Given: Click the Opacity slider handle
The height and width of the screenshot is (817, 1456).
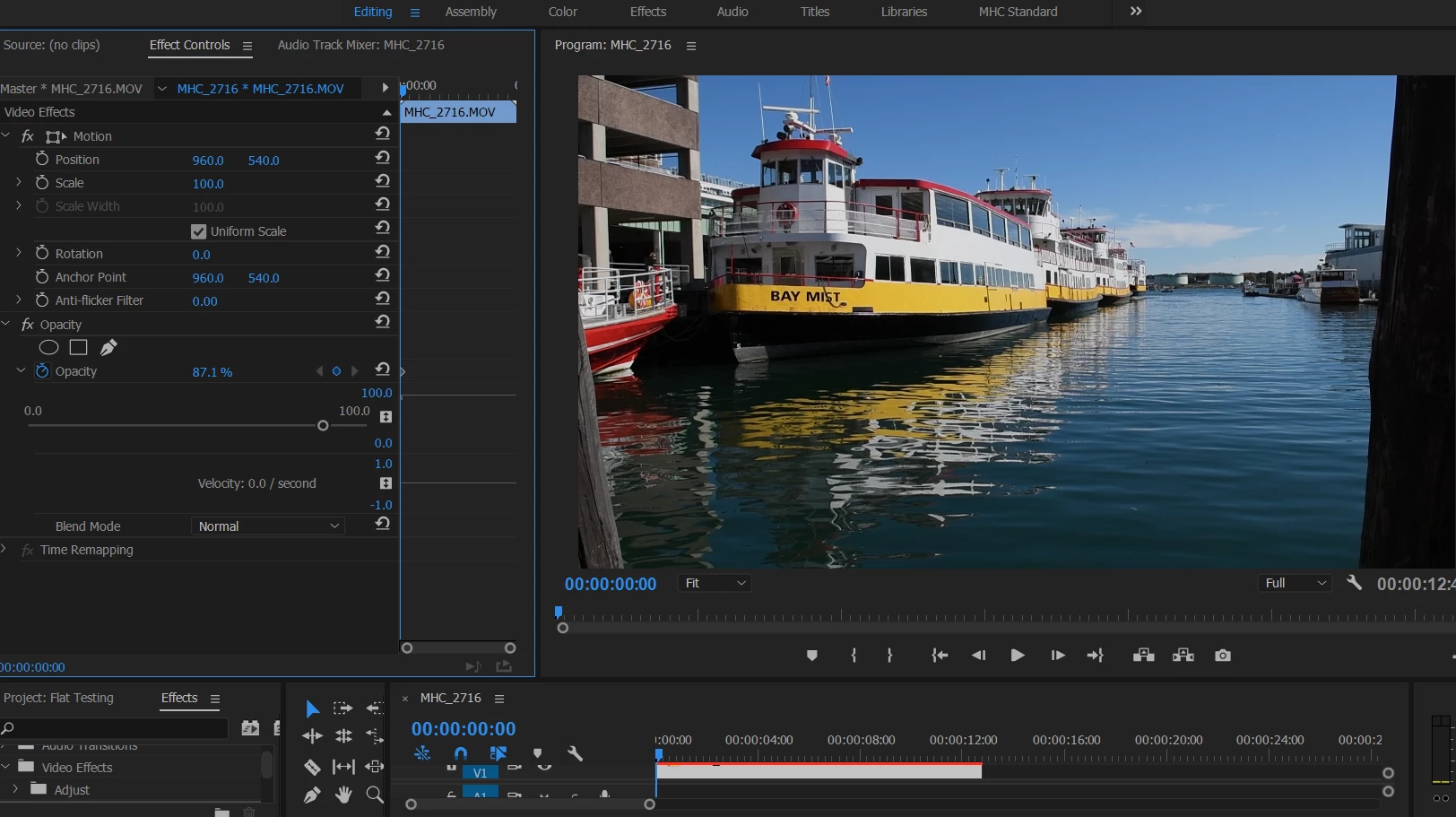Looking at the screenshot, I should click(x=323, y=426).
